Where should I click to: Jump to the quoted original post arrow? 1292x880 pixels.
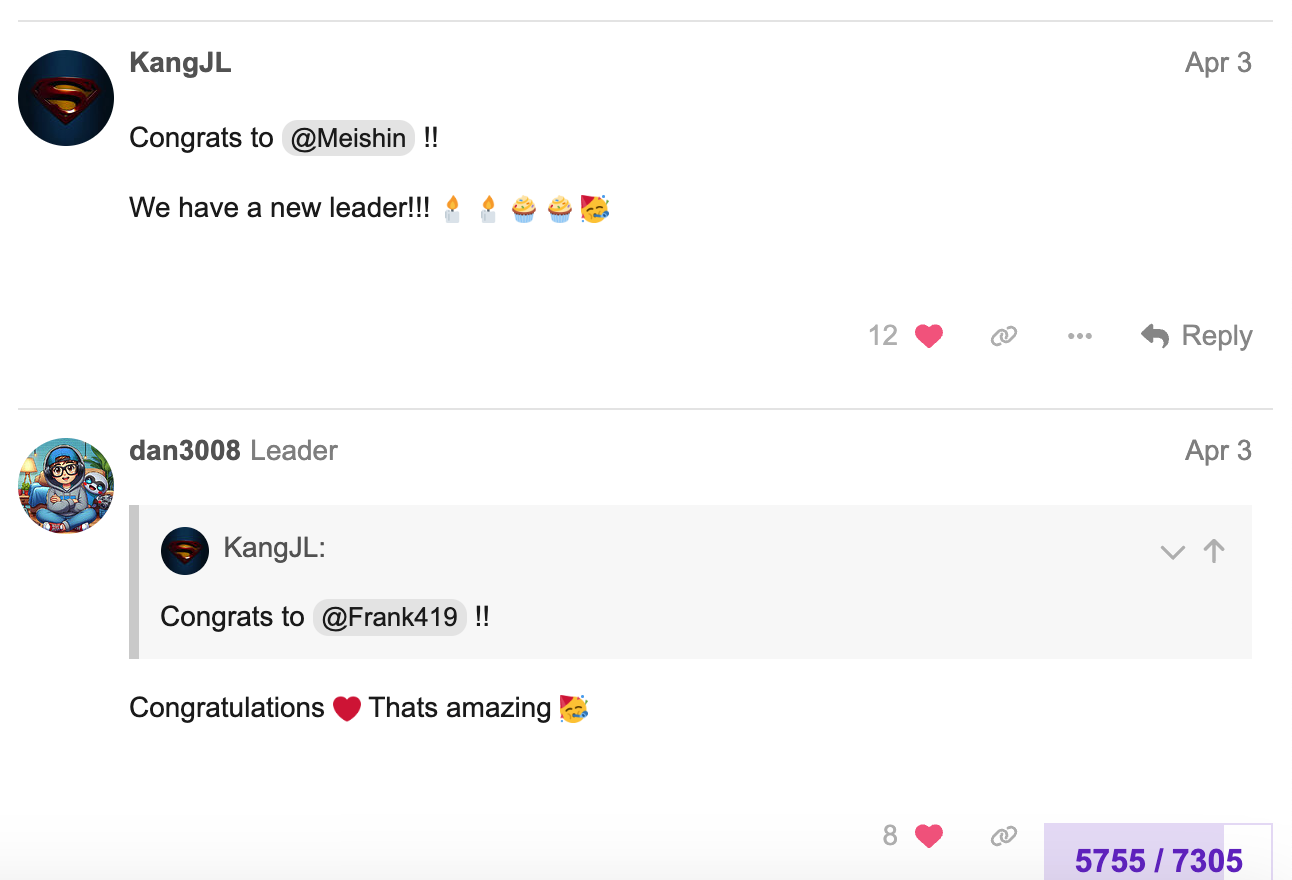coord(1214,551)
